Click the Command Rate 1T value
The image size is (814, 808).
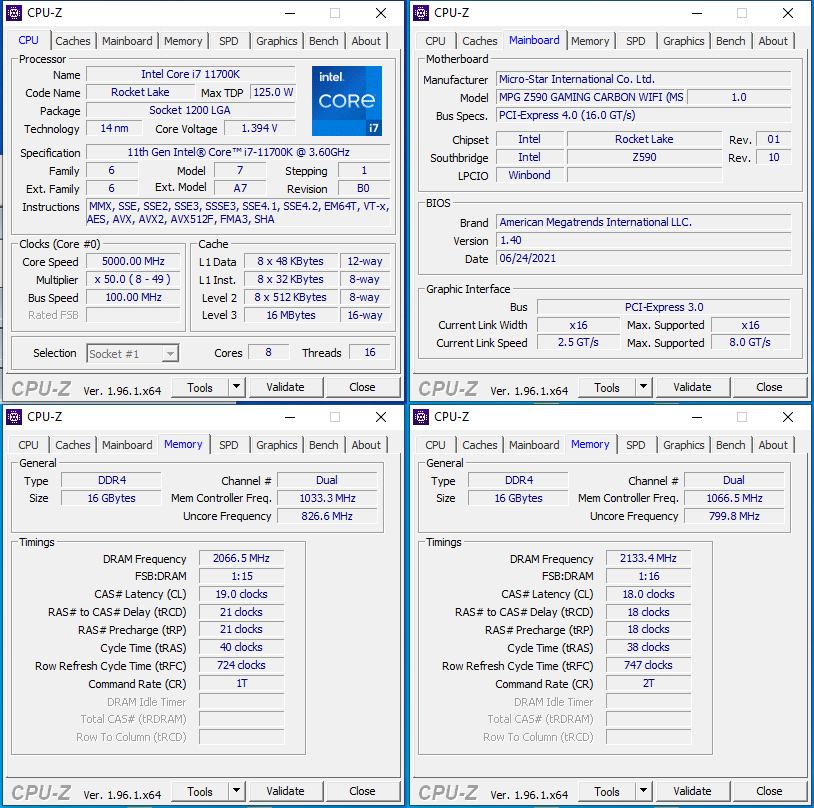(241, 683)
